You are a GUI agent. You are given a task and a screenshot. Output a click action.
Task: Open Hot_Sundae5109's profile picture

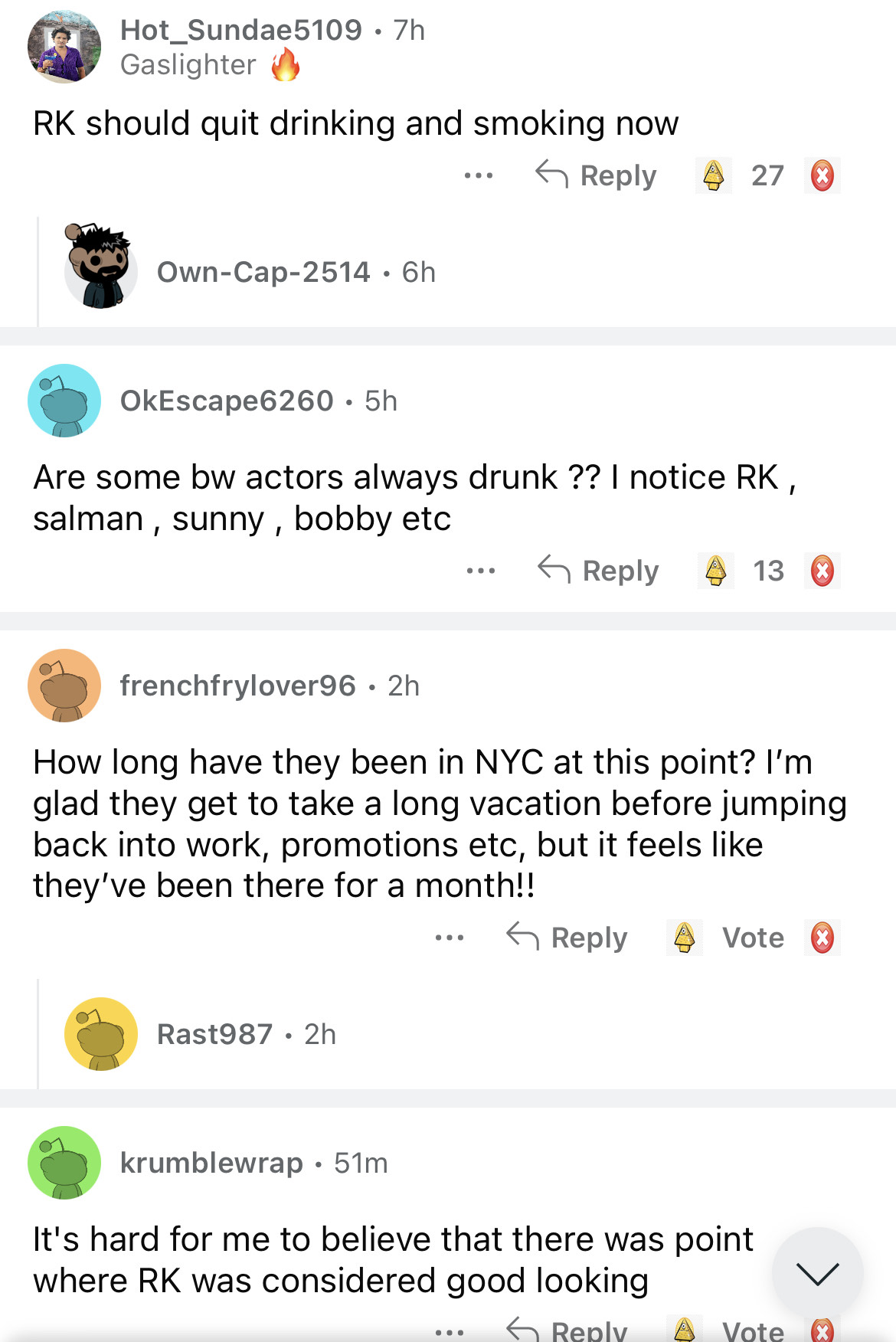64,47
